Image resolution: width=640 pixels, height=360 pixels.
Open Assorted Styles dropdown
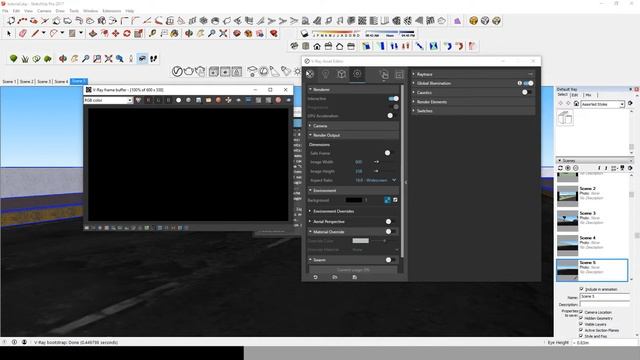point(603,104)
